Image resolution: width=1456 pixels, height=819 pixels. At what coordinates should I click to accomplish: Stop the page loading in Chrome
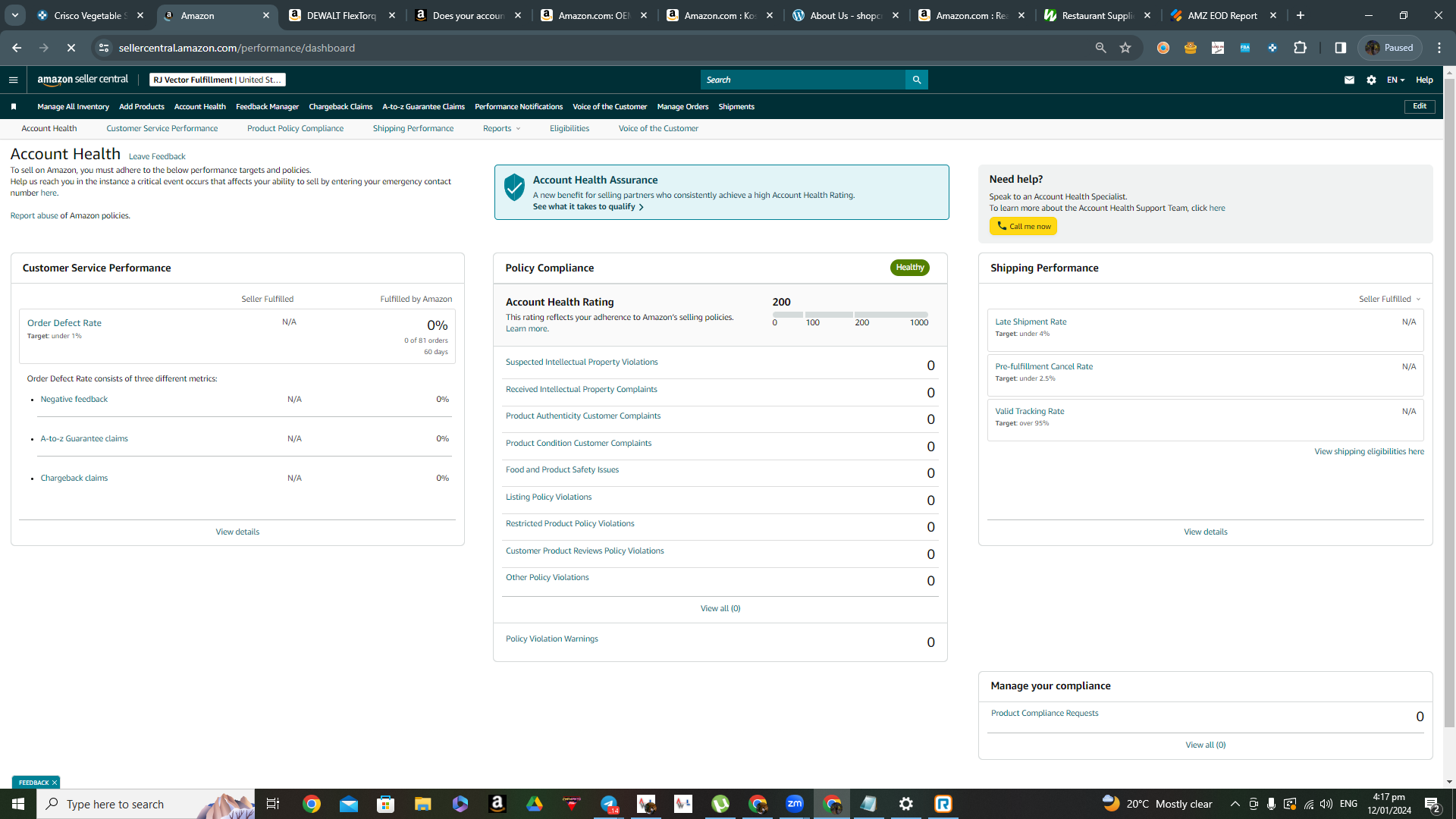(71, 48)
